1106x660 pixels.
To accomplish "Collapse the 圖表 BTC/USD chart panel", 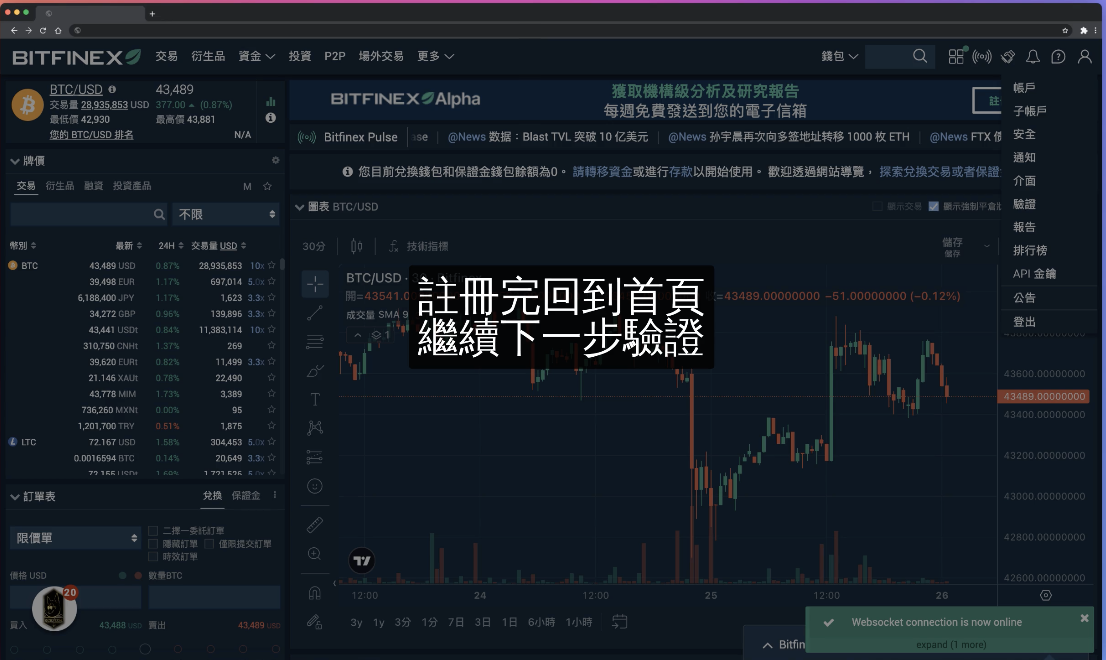I will click(300, 207).
